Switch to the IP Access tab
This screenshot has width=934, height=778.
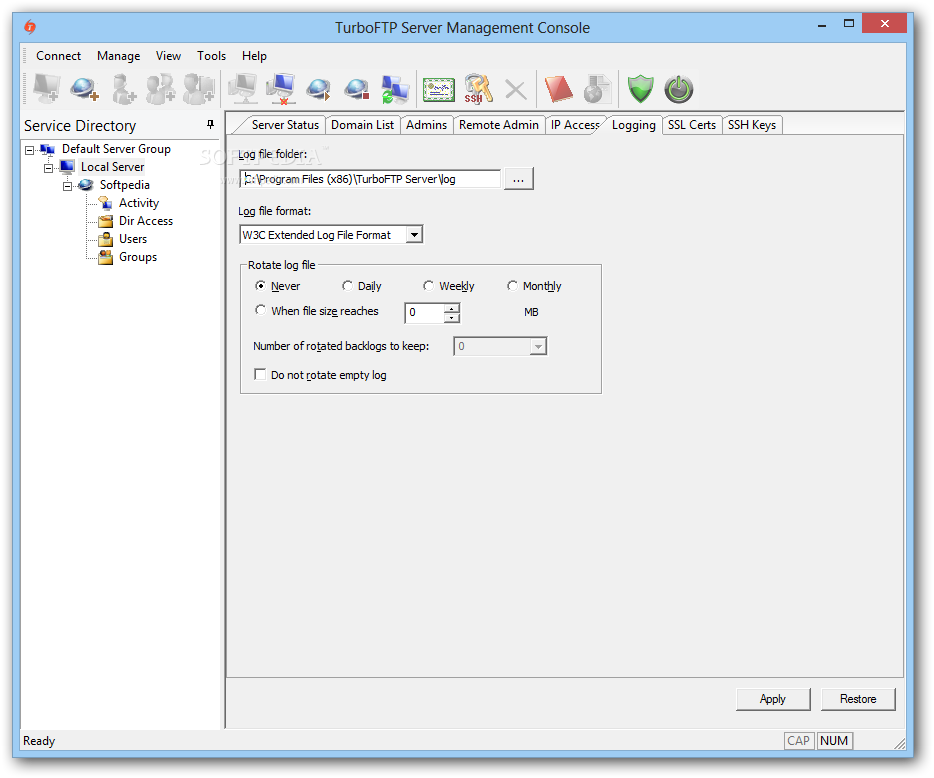point(575,125)
